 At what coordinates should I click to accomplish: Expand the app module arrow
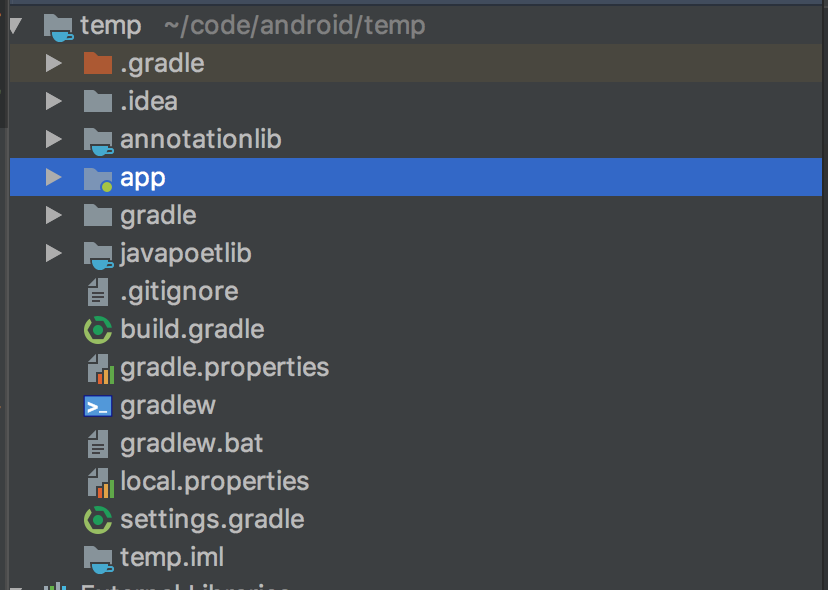click(54, 178)
